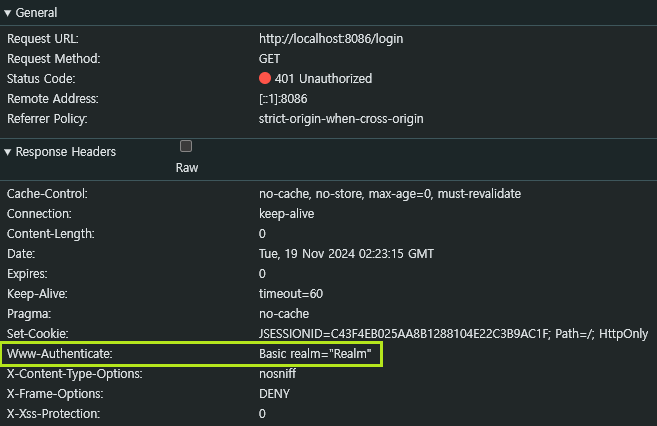
Task: Collapse the General section triangle
Action: [x=8, y=14]
